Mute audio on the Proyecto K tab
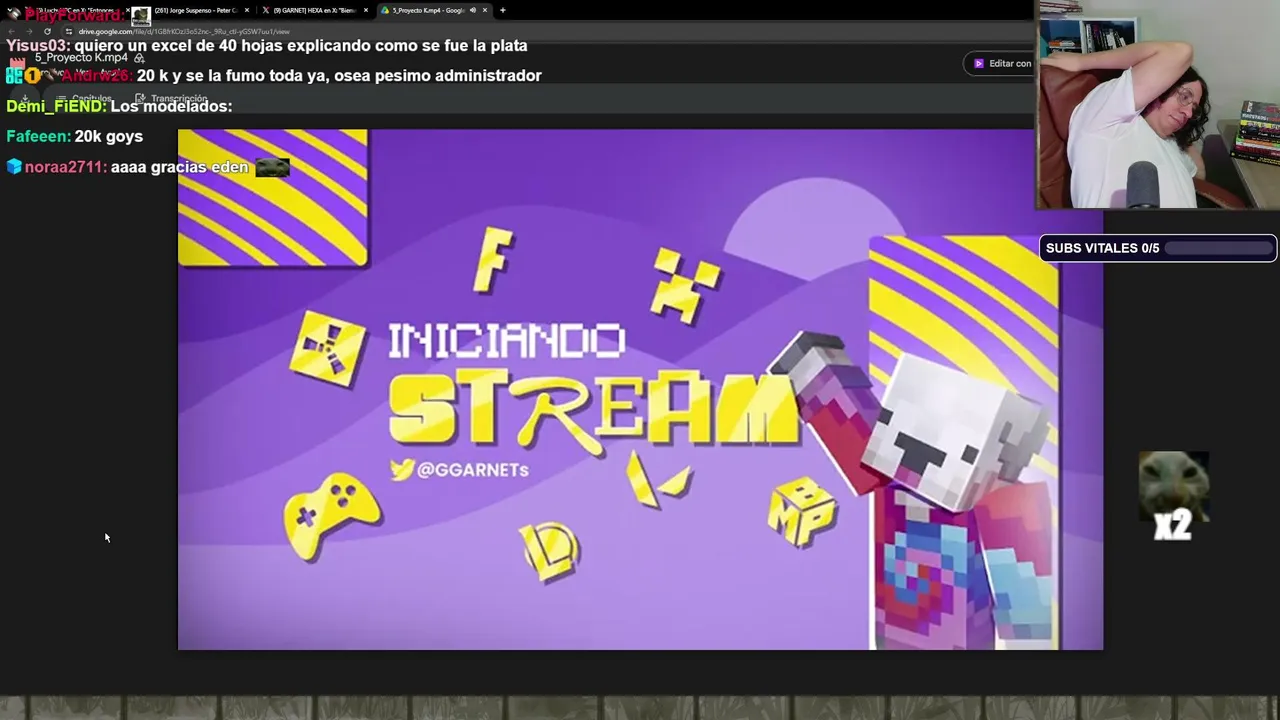The width and height of the screenshot is (1280, 720). point(472,10)
